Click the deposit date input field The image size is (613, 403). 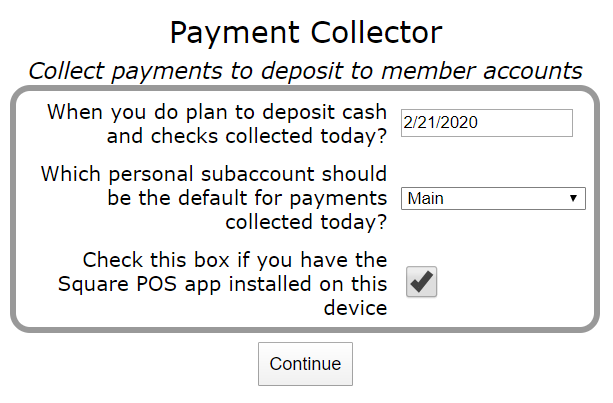tap(486, 123)
